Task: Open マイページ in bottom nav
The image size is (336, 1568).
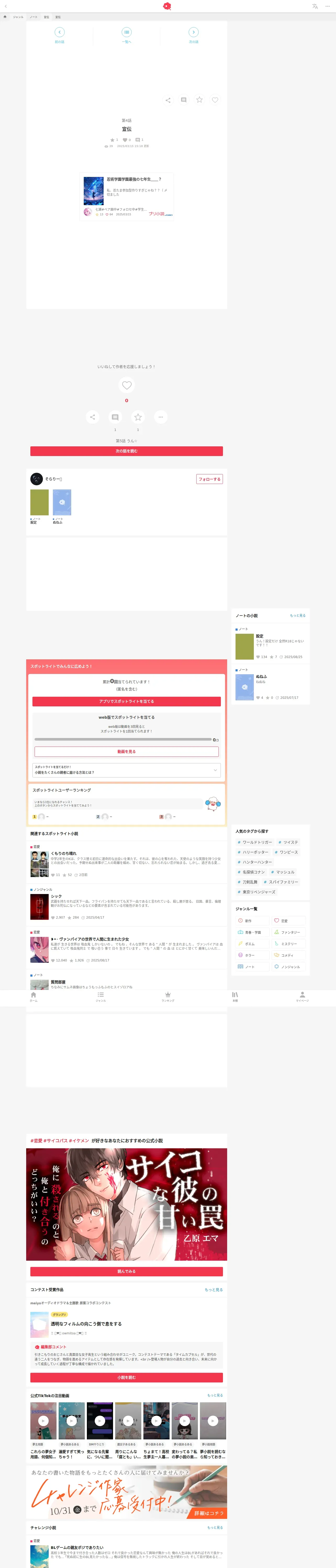Action: [x=303, y=997]
